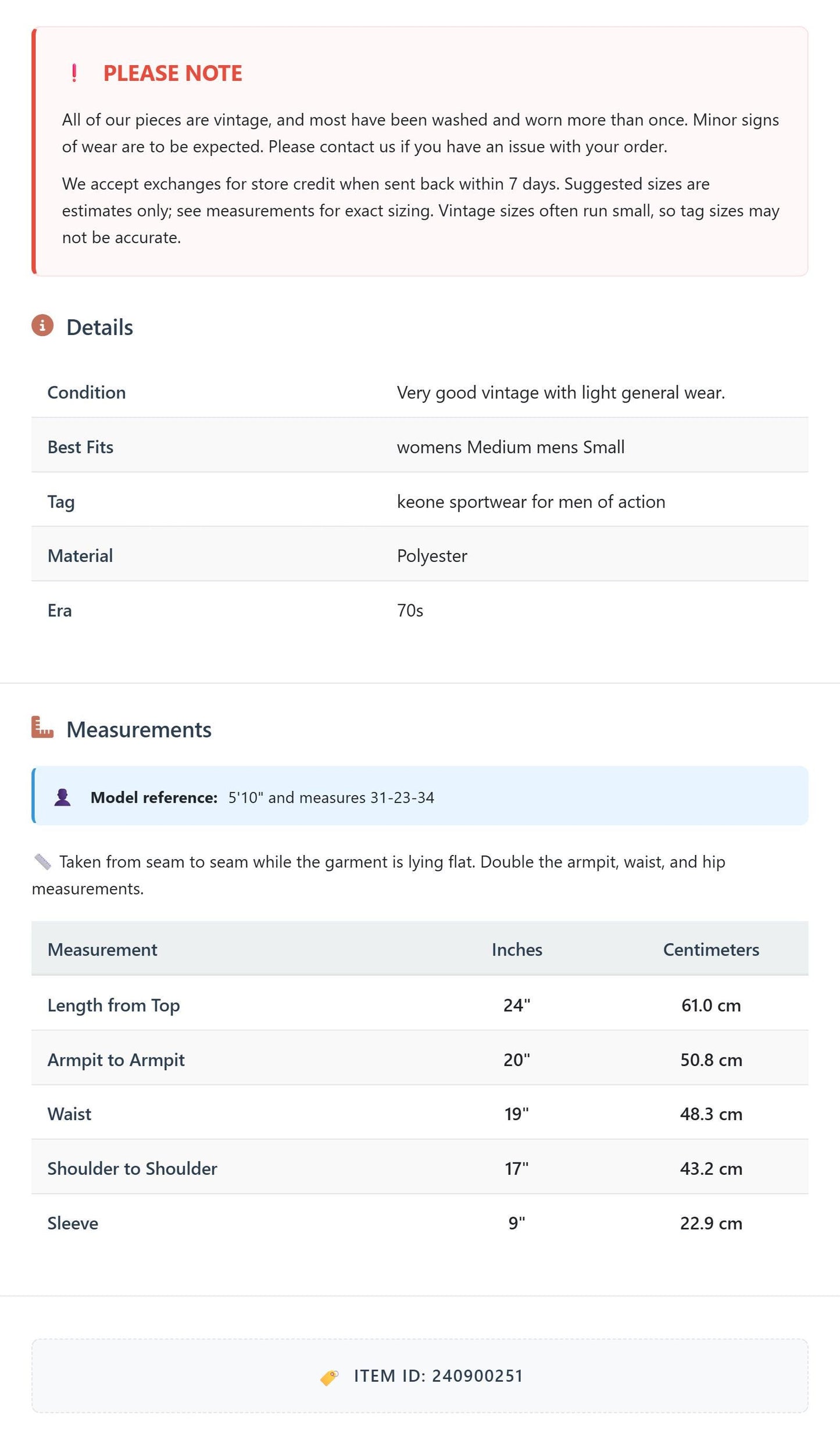840x1440 pixels.
Task: Click the ITEM ID 240900251 text
Action: pyautogui.click(x=439, y=1376)
